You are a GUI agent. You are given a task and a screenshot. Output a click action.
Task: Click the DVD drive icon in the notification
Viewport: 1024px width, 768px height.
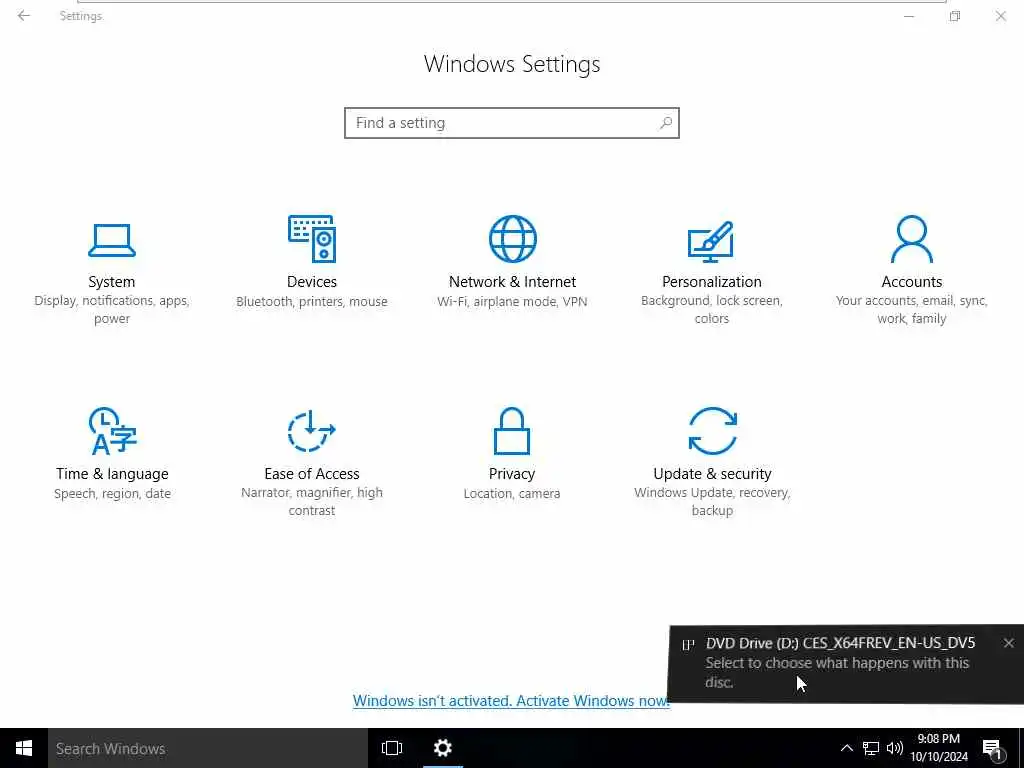click(x=688, y=645)
